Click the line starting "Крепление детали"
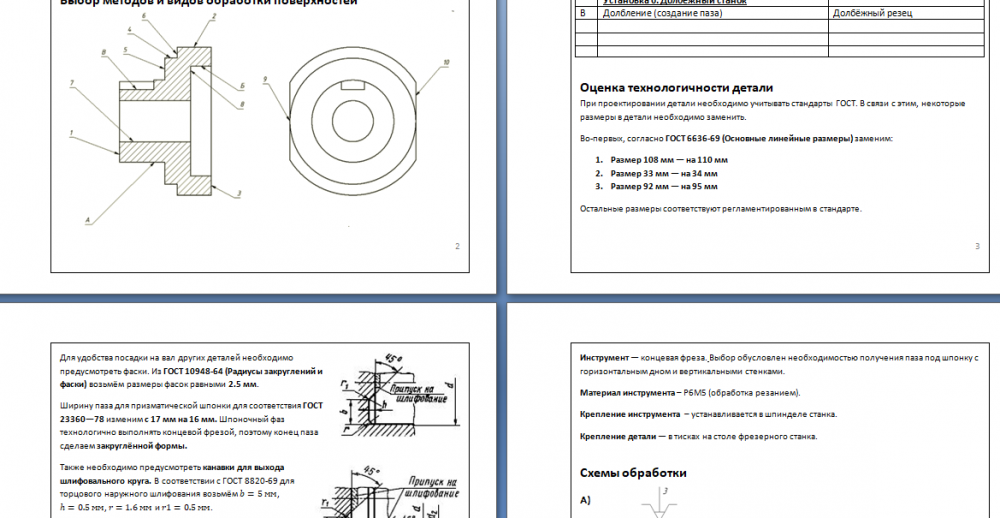1000x518 pixels. pyautogui.click(x=699, y=437)
